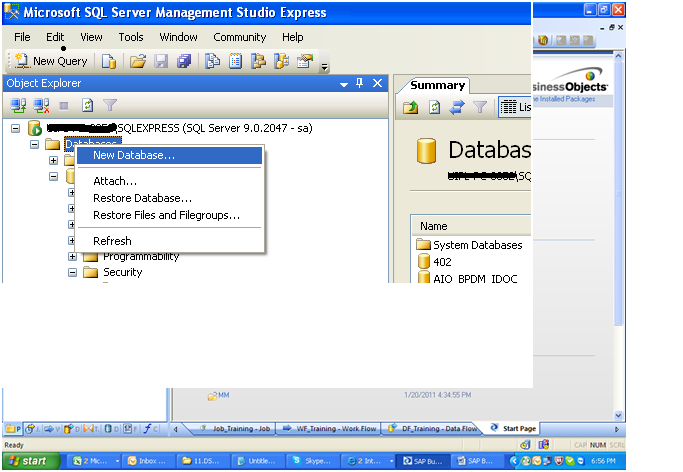The image size is (683, 472).
Task: Collapse the Databases folder node
Action: click(x=34, y=144)
